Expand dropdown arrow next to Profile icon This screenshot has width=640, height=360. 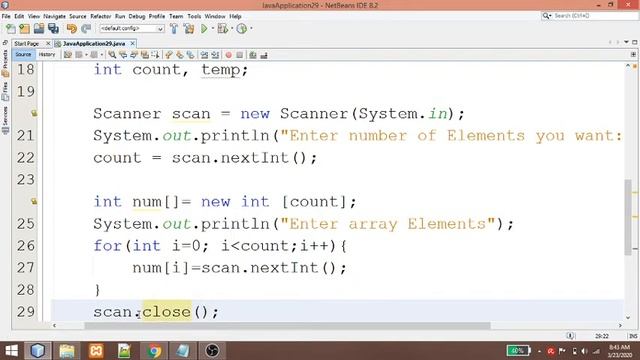(x=251, y=29)
